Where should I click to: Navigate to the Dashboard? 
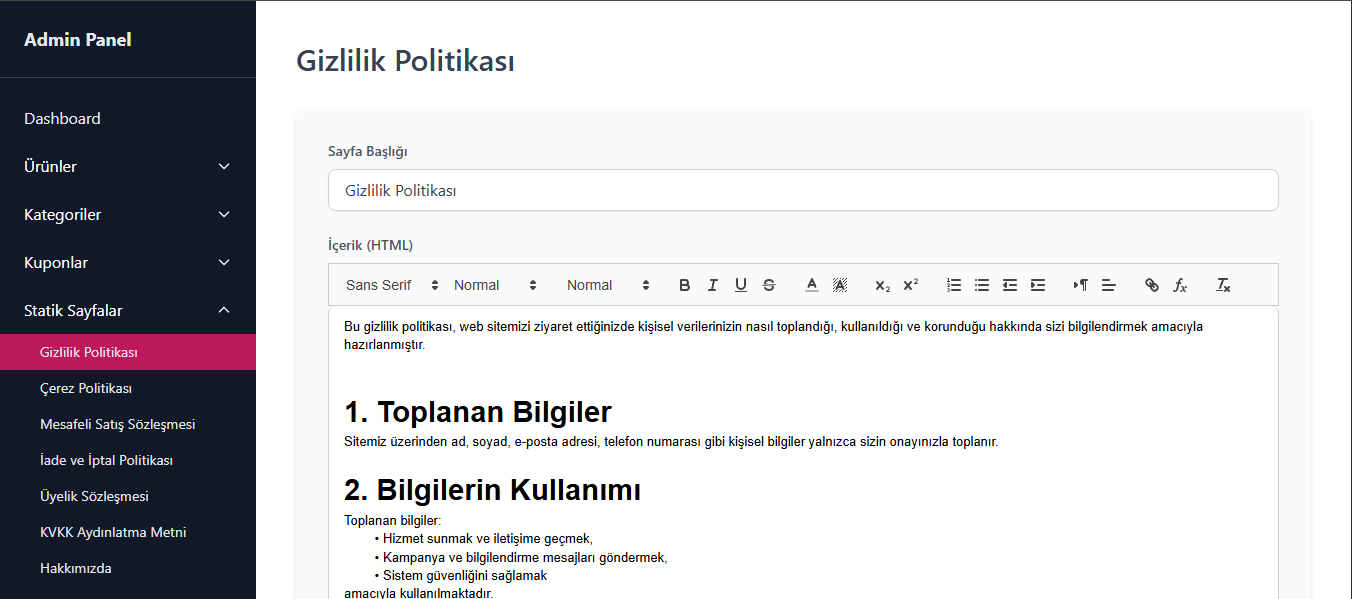pos(62,118)
